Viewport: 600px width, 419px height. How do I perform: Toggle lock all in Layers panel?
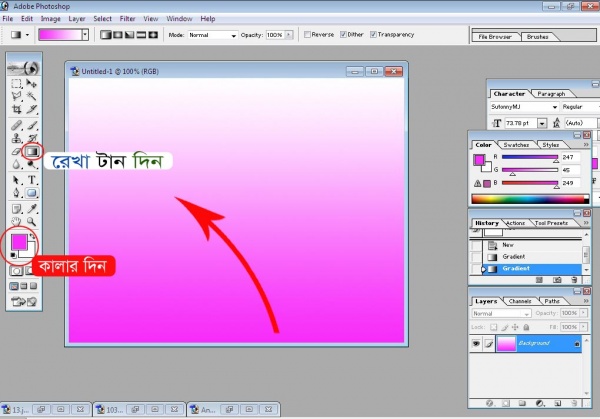click(526, 327)
